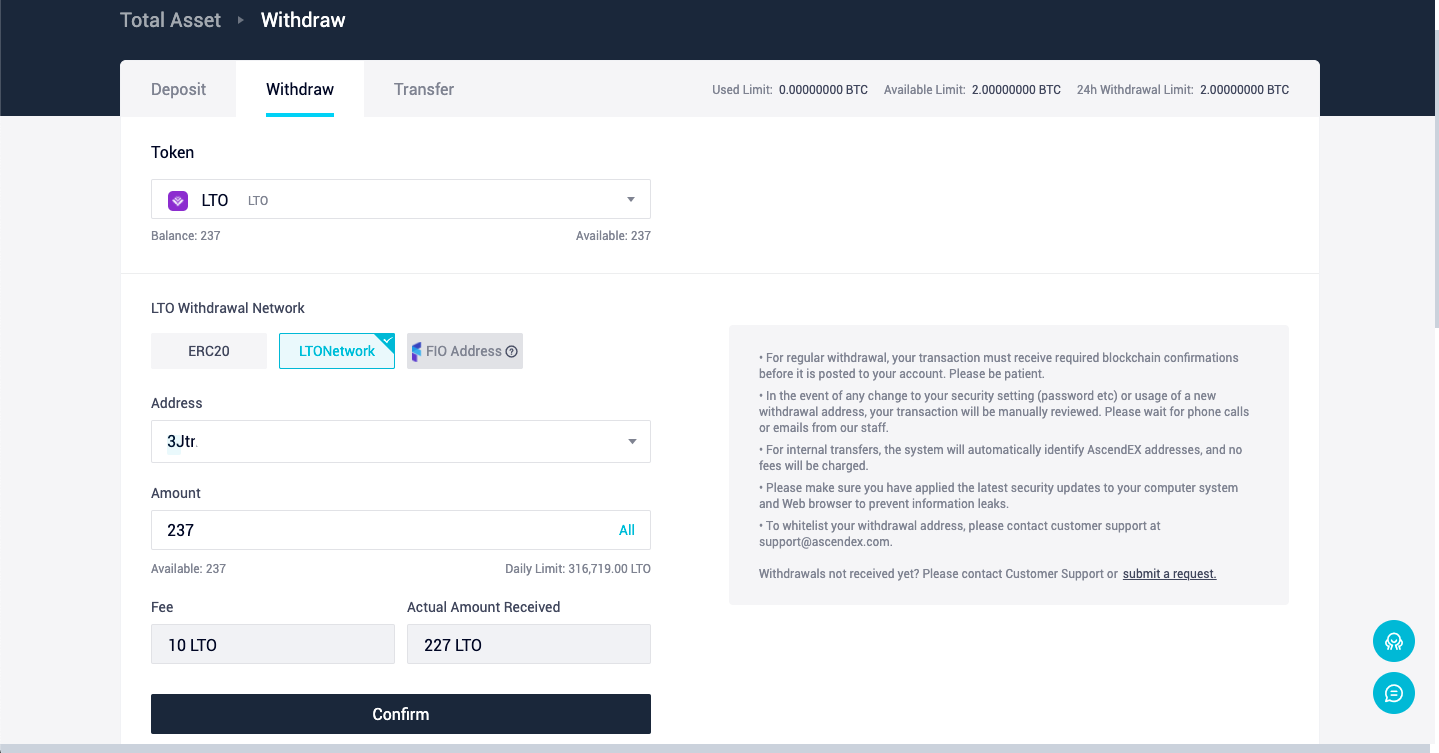
Task: Click the Balance: 237 text
Action: pyautogui.click(x=186, y=236)
